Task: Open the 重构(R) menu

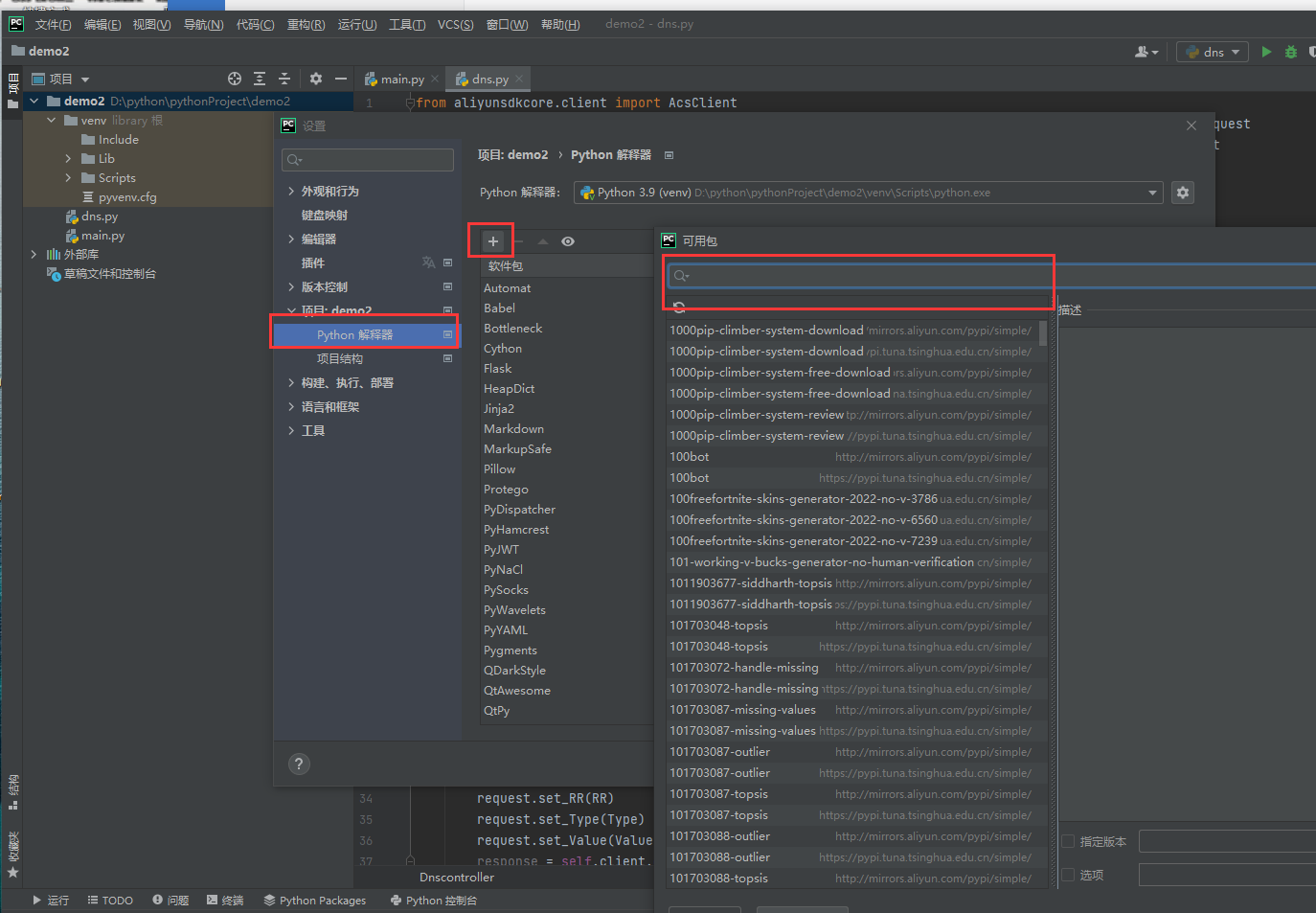Action: click(x=306, y=25)
